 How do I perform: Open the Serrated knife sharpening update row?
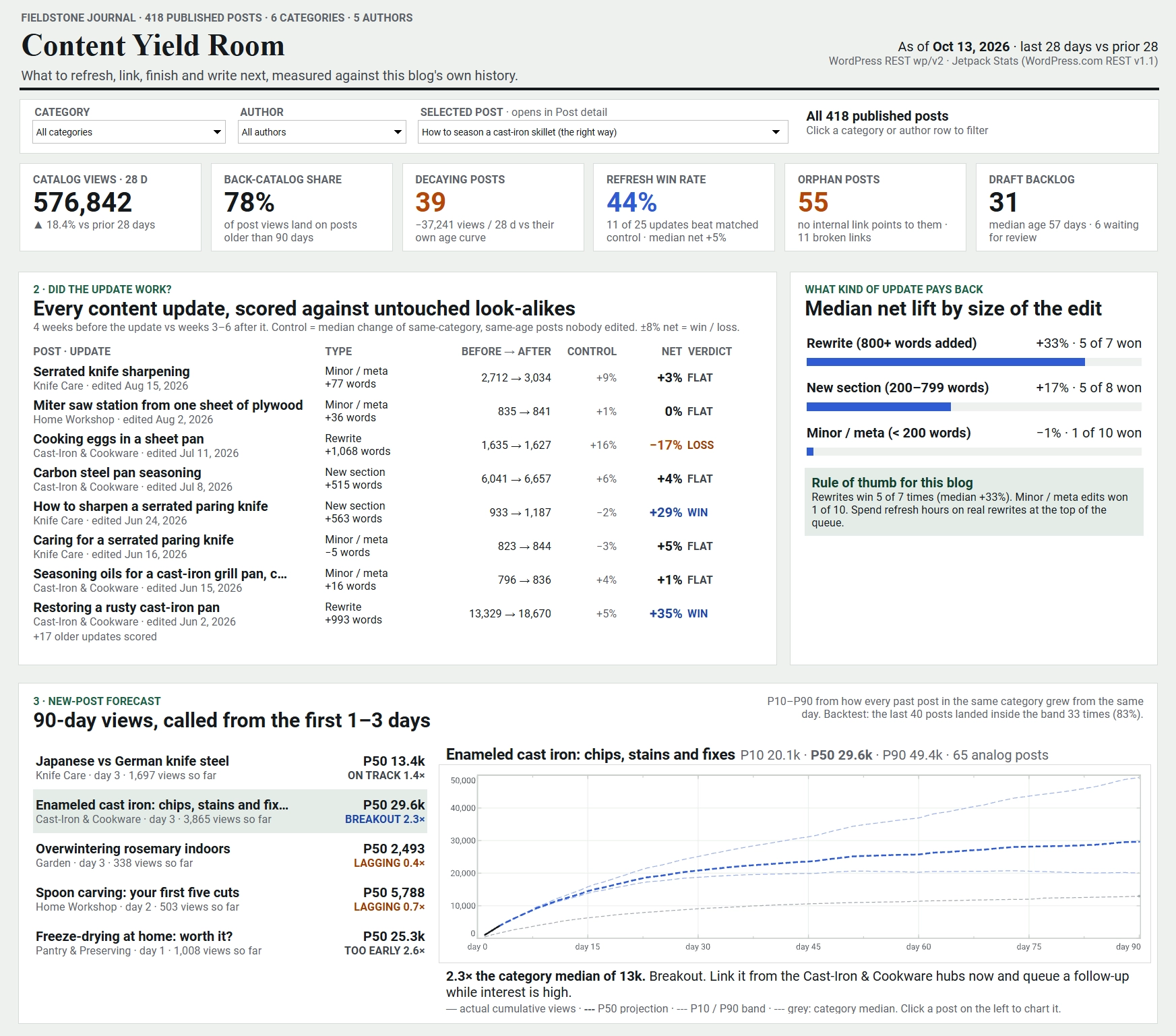tap(398, 378)
